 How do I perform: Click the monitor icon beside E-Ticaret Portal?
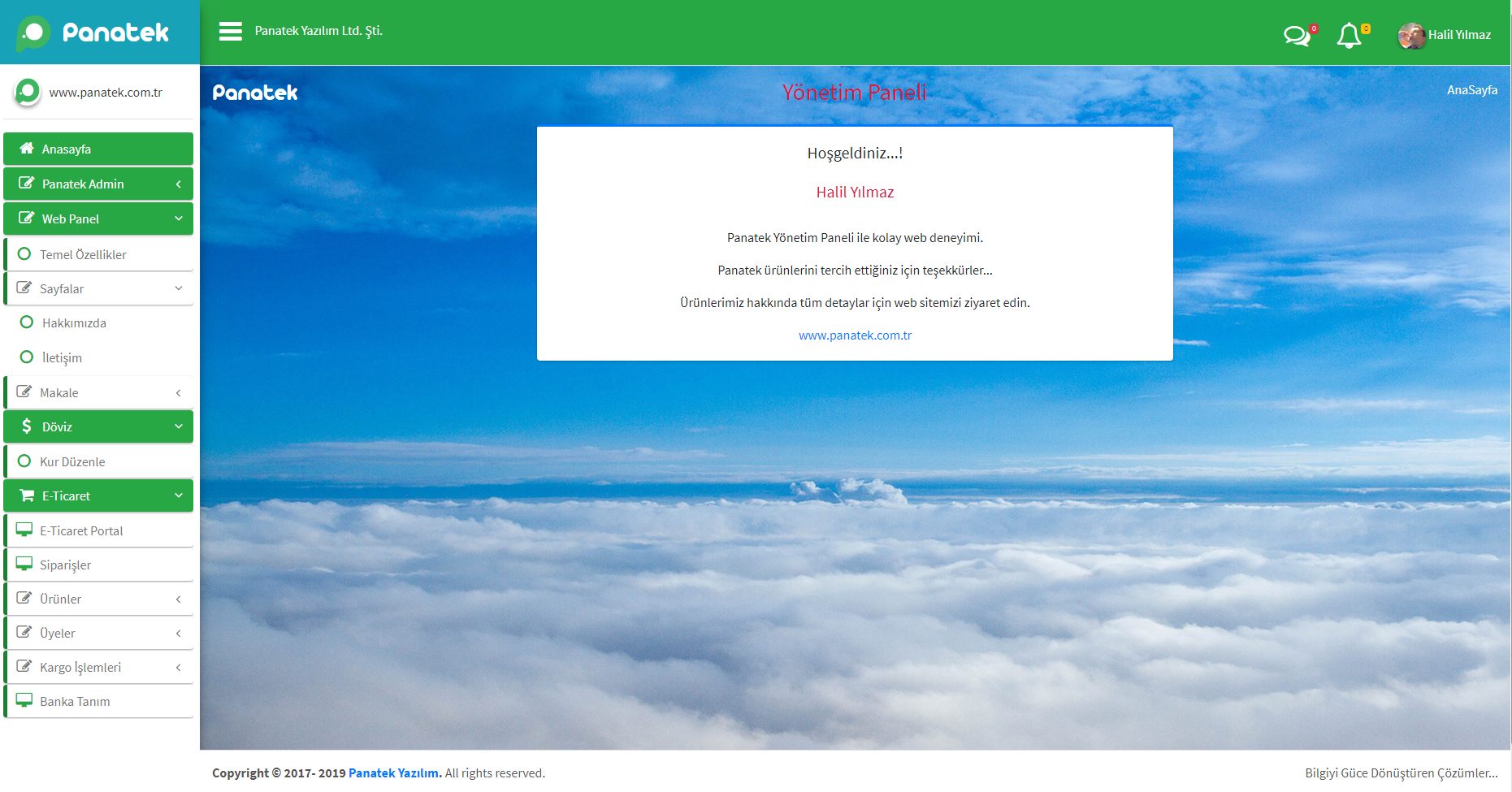click(24, 530)
